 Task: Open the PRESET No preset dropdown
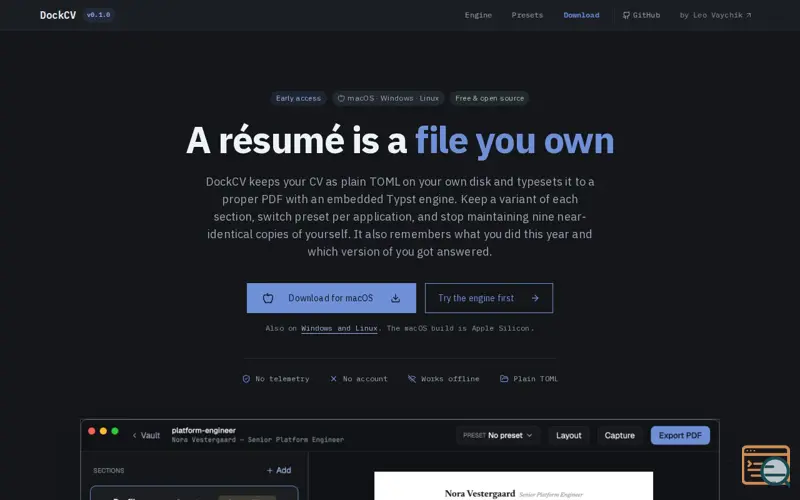[497, 435]
